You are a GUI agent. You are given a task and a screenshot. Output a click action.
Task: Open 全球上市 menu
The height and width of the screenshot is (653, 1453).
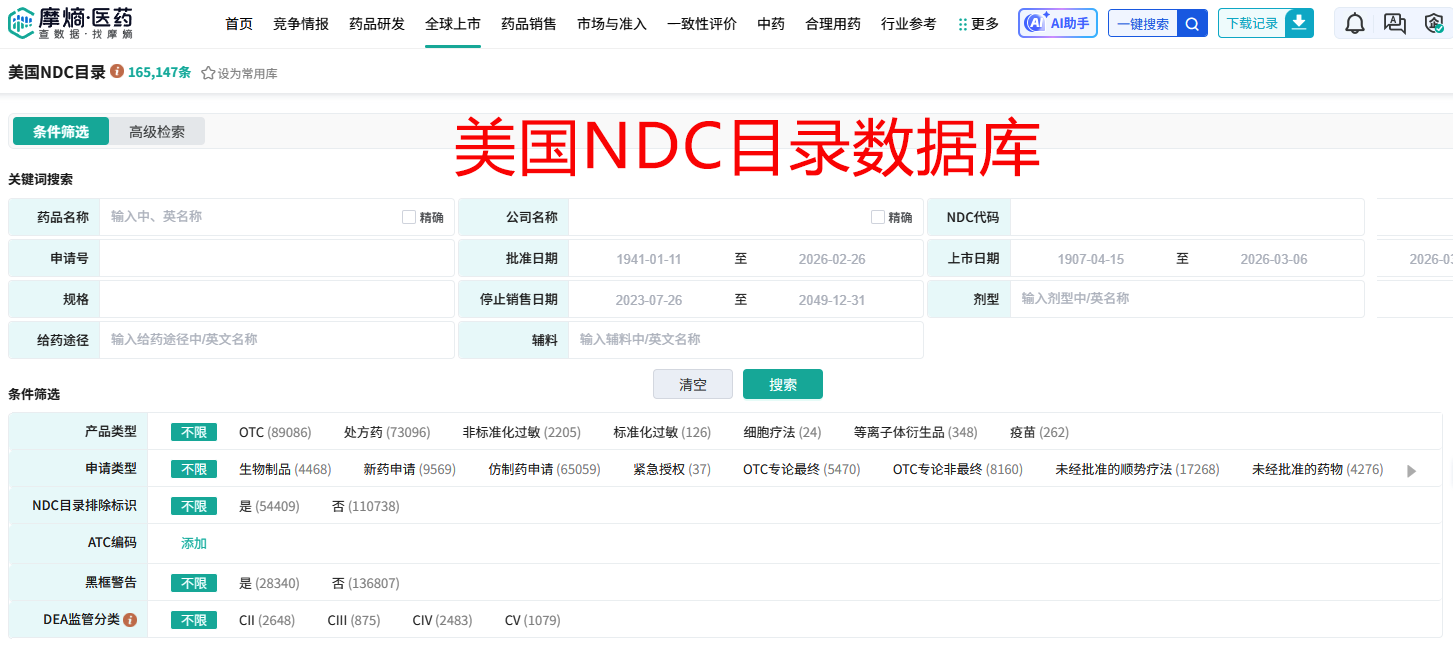coord(453,24)
